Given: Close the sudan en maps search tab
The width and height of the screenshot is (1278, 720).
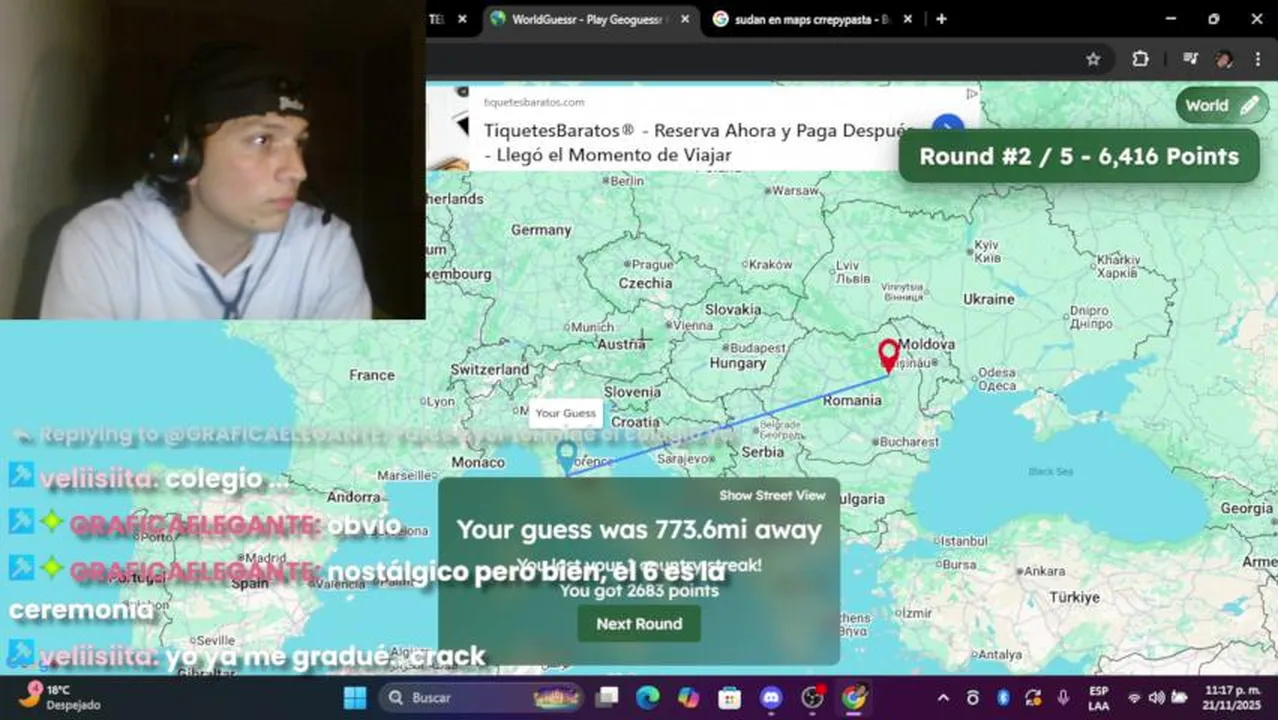Looking at the screenshot, I should click(908, 19).
